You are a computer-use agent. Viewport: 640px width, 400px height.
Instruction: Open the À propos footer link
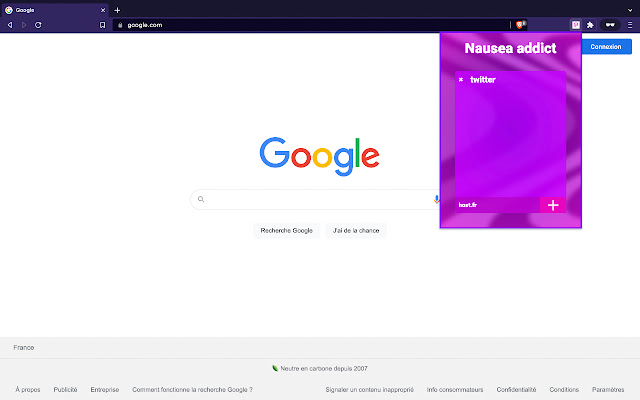(28, 390)
